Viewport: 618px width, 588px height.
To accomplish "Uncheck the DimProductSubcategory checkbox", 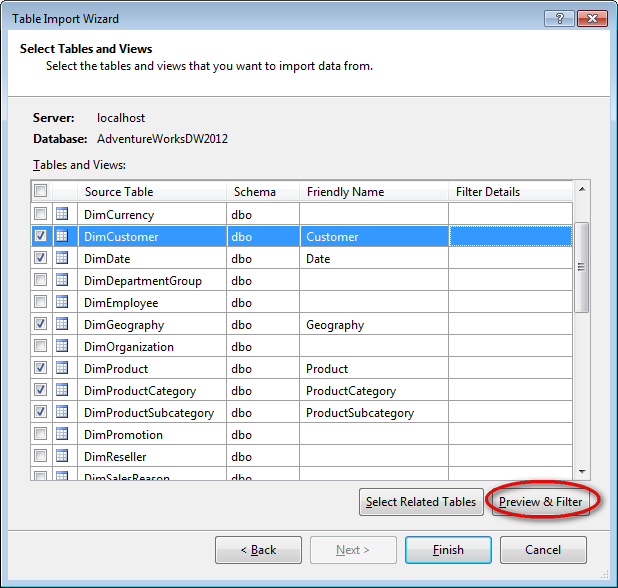I will click(x=41, y=412).
